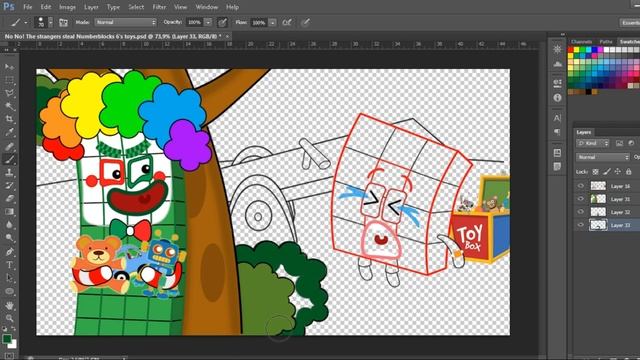Select the Path Selection tool
Screen dimensions: 640x360
coord(9,278)
